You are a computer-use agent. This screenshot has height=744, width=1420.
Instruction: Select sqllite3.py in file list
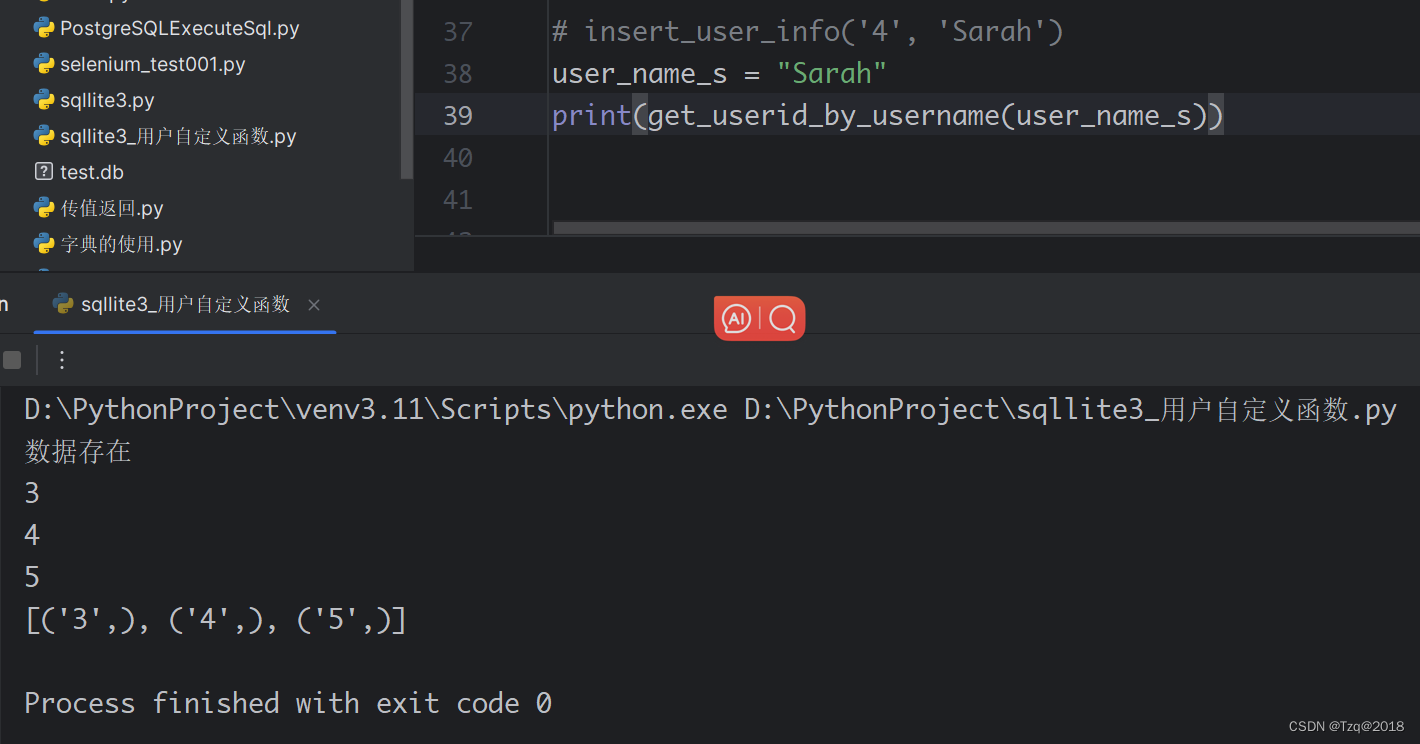(107, 100)
